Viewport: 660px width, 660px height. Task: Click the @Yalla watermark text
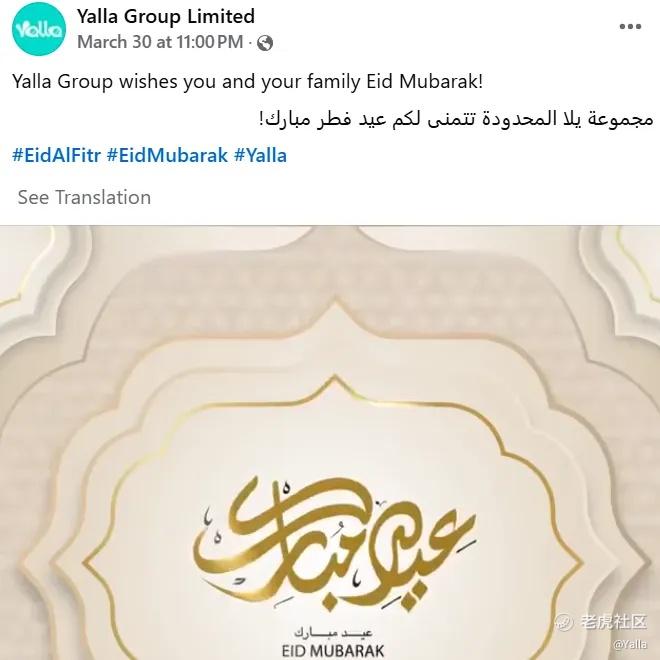pyautogui.click(x=631, y=644)
